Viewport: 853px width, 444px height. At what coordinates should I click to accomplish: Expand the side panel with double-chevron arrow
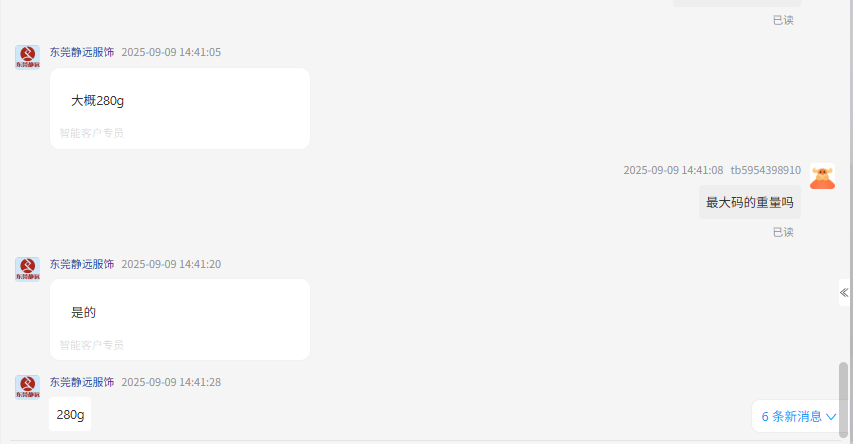coord(844,293)
